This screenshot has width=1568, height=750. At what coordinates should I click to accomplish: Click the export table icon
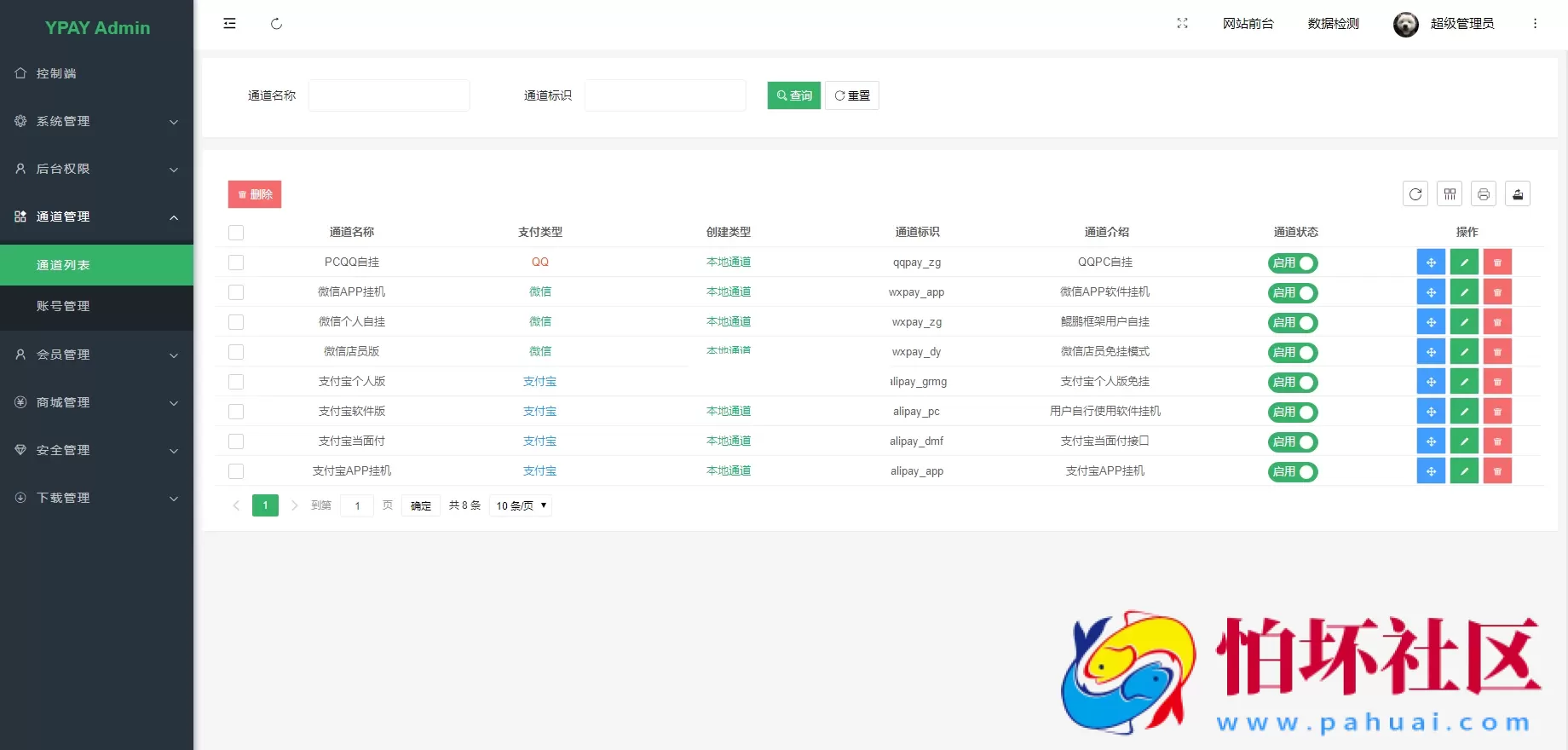1518,194
